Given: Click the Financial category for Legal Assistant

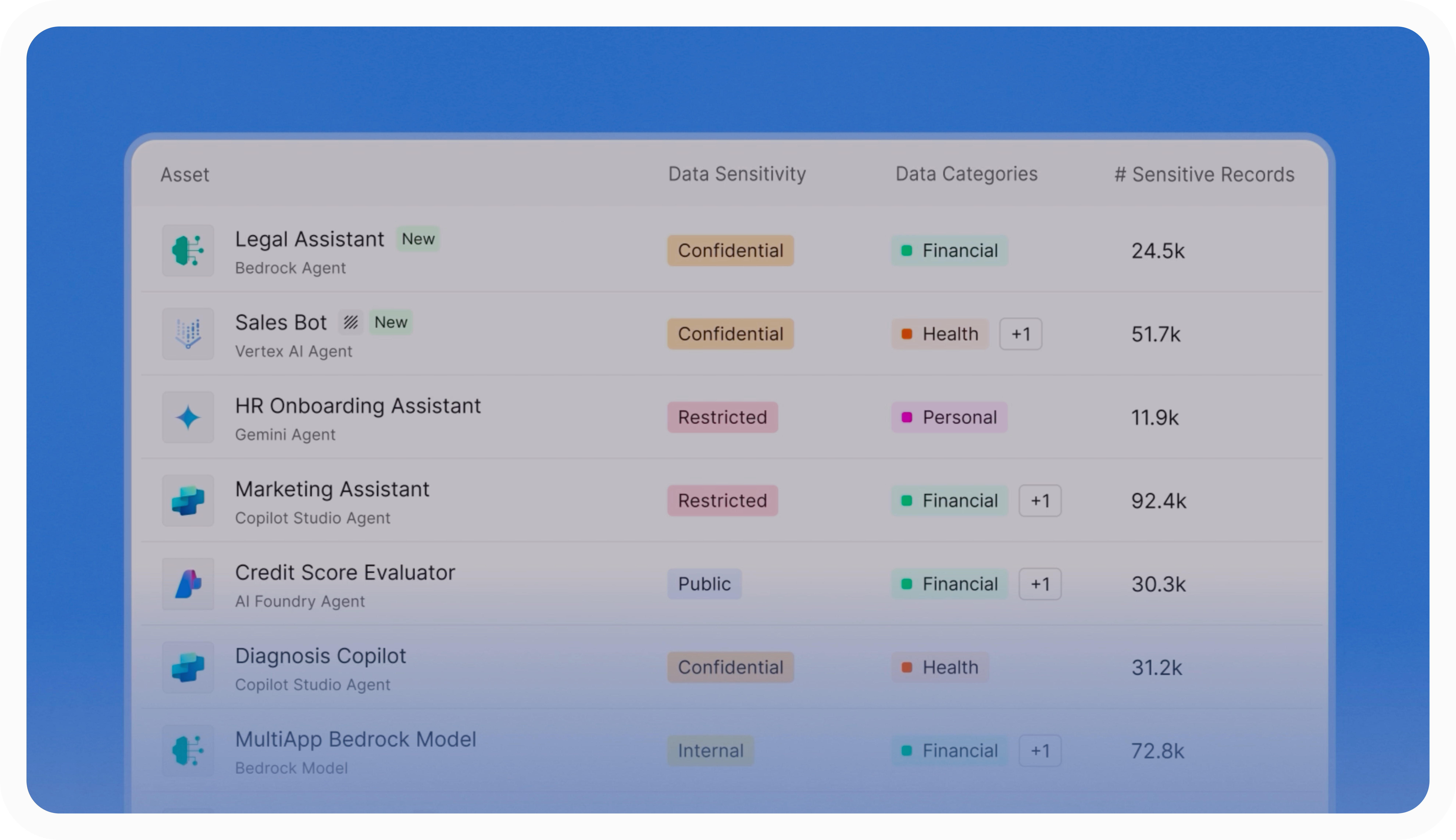Looking at the screenshot, I should tap(950, 250).
